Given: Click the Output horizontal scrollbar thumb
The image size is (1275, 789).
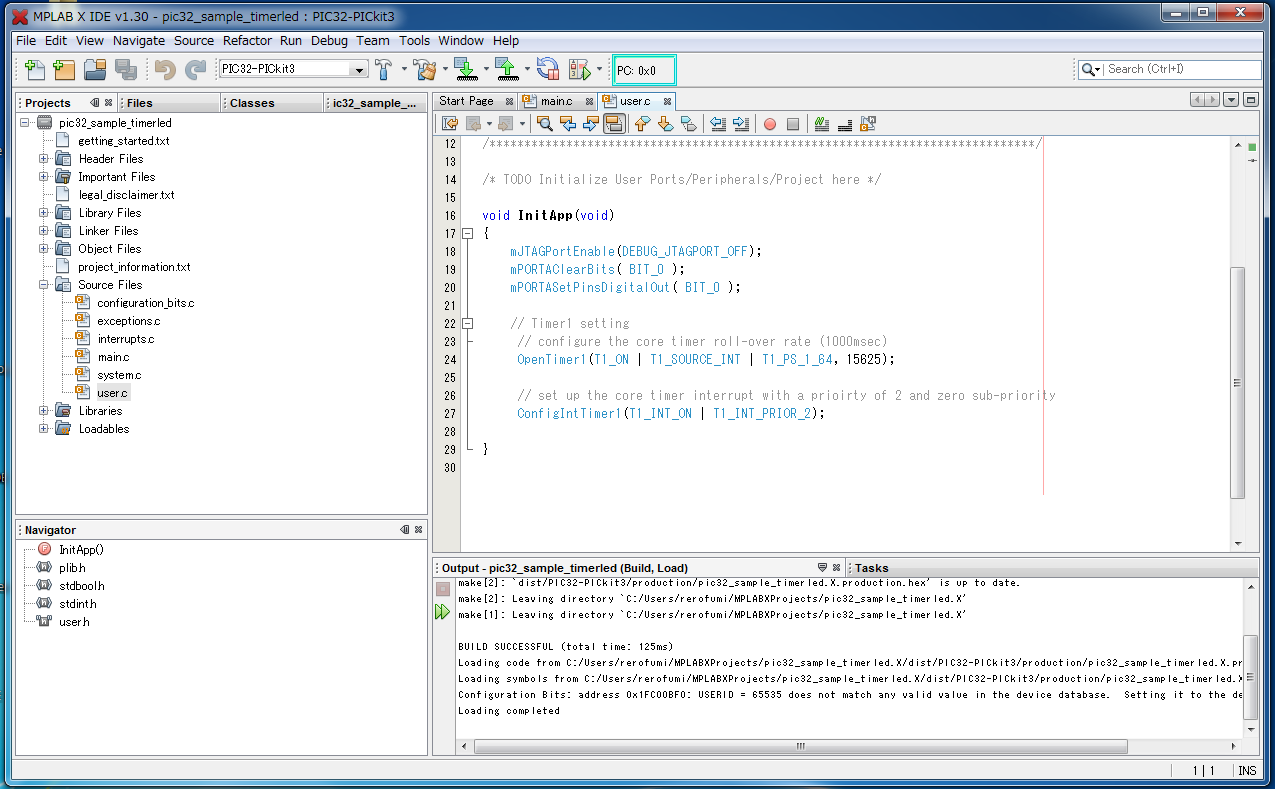Looking at the screenshot, I should click(800, 746).
